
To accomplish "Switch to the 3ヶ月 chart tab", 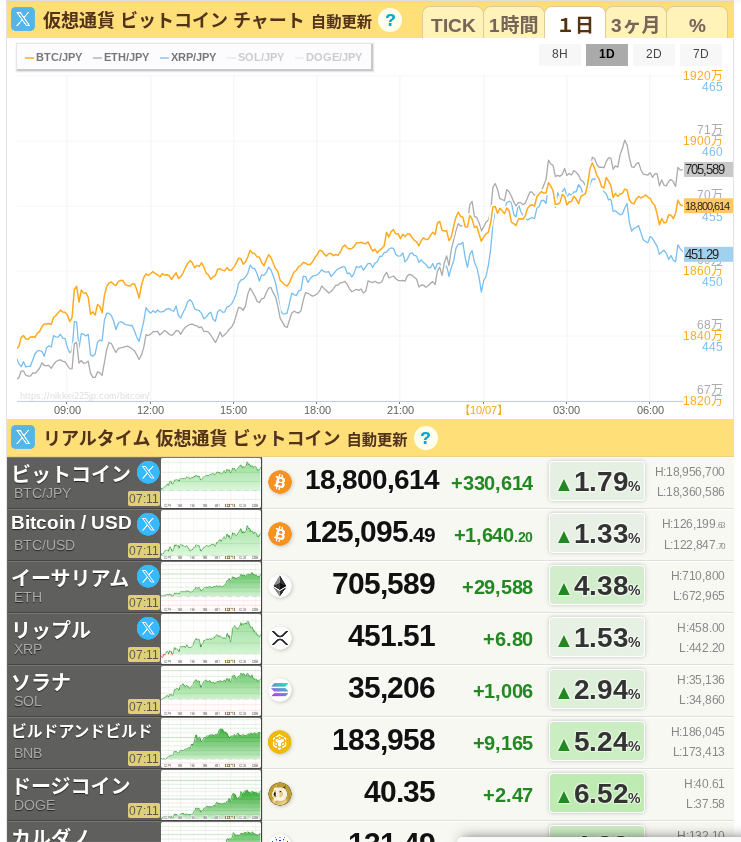I will [635, 25].
